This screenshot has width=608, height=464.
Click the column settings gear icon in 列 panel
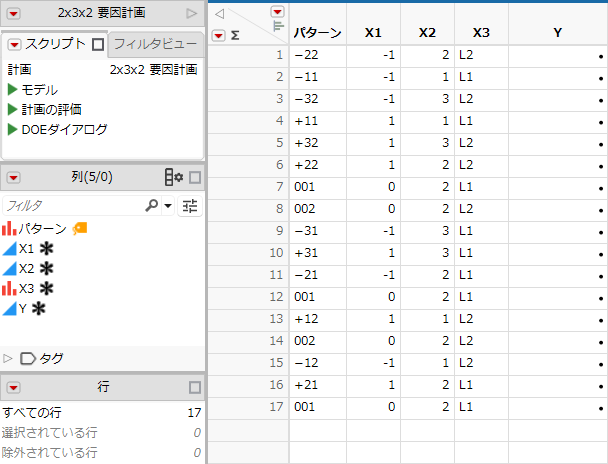click(x=174, y=177)
